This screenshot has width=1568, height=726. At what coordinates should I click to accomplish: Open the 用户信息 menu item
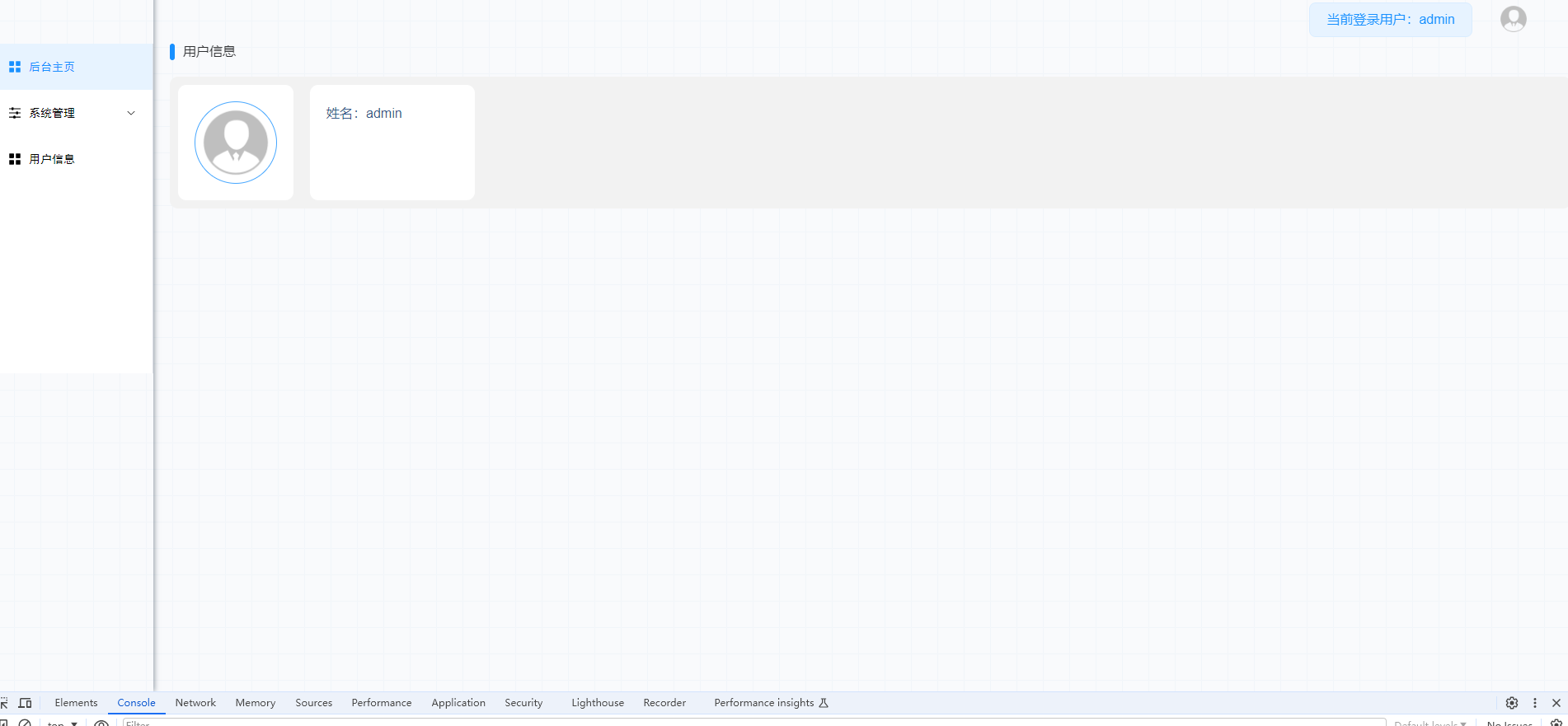[52, 159]
